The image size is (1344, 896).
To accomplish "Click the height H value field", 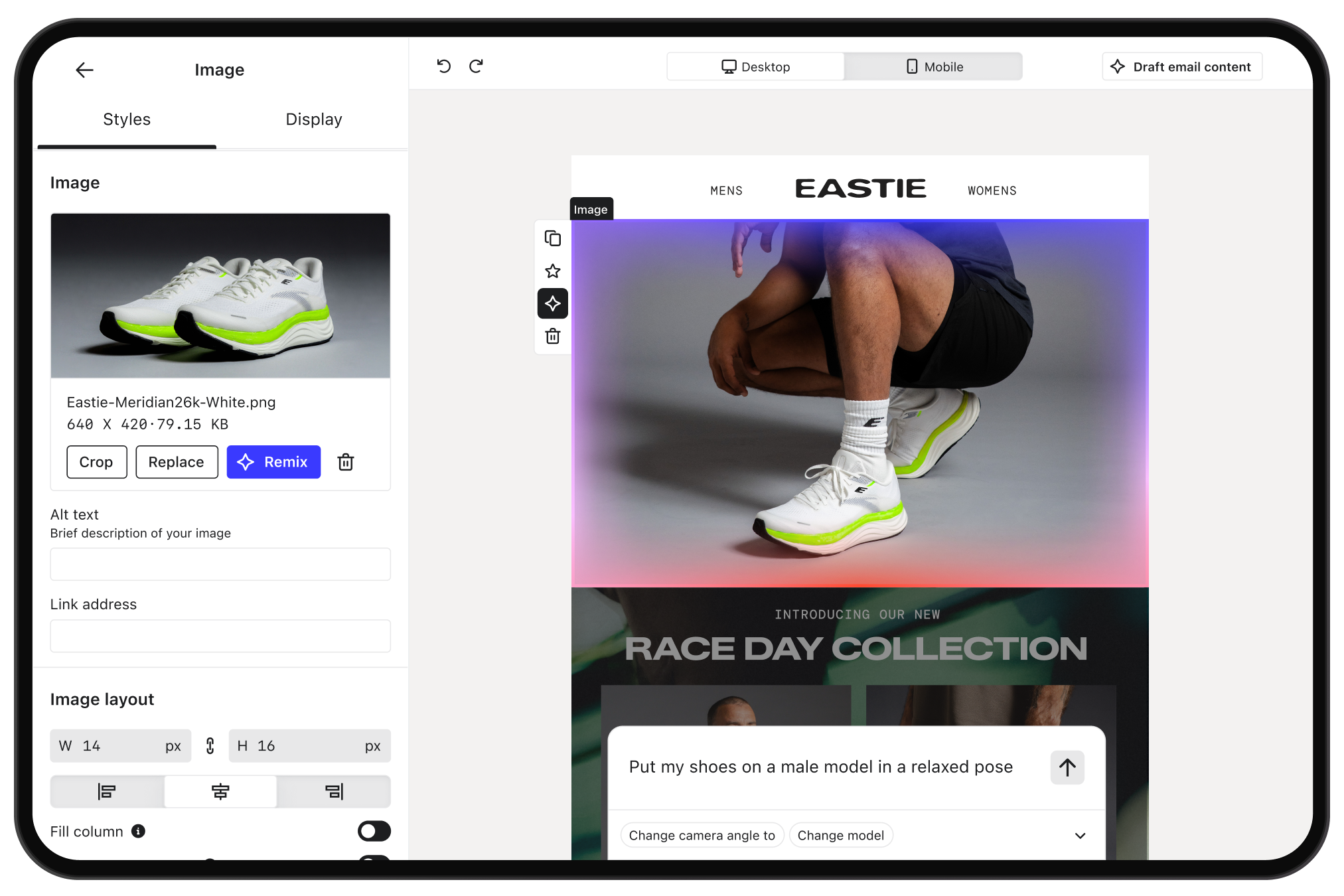I will (x=310, y=746).
